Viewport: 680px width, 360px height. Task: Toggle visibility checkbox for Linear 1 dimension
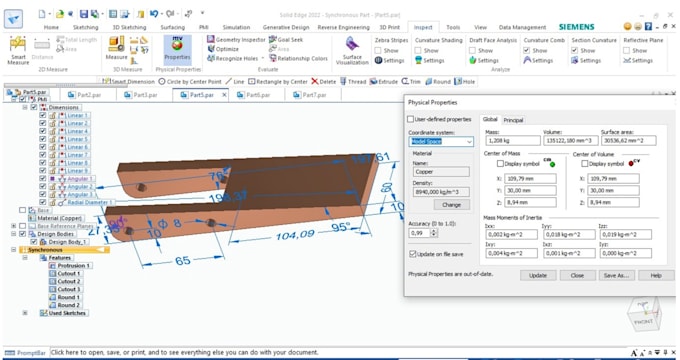pos(42,115)
